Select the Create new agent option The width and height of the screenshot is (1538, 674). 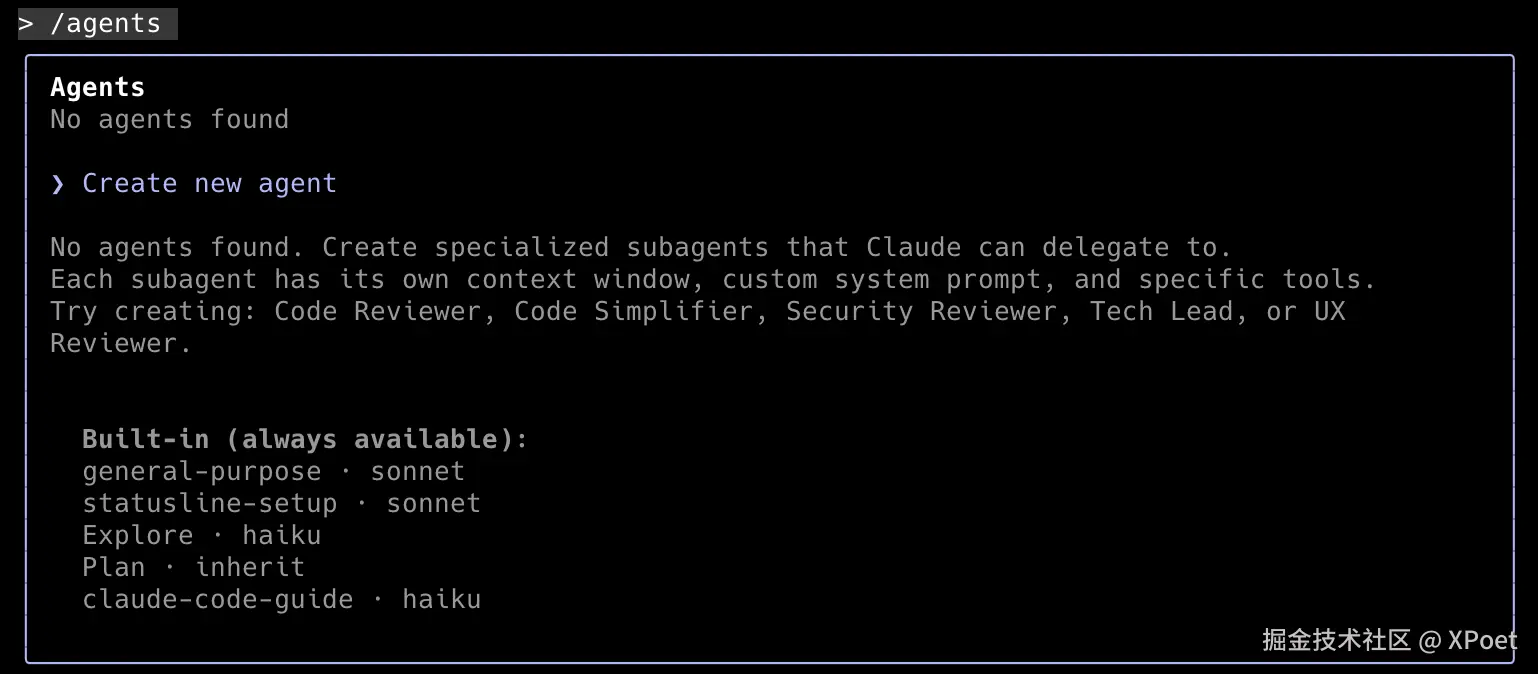[x=209, y=184]
